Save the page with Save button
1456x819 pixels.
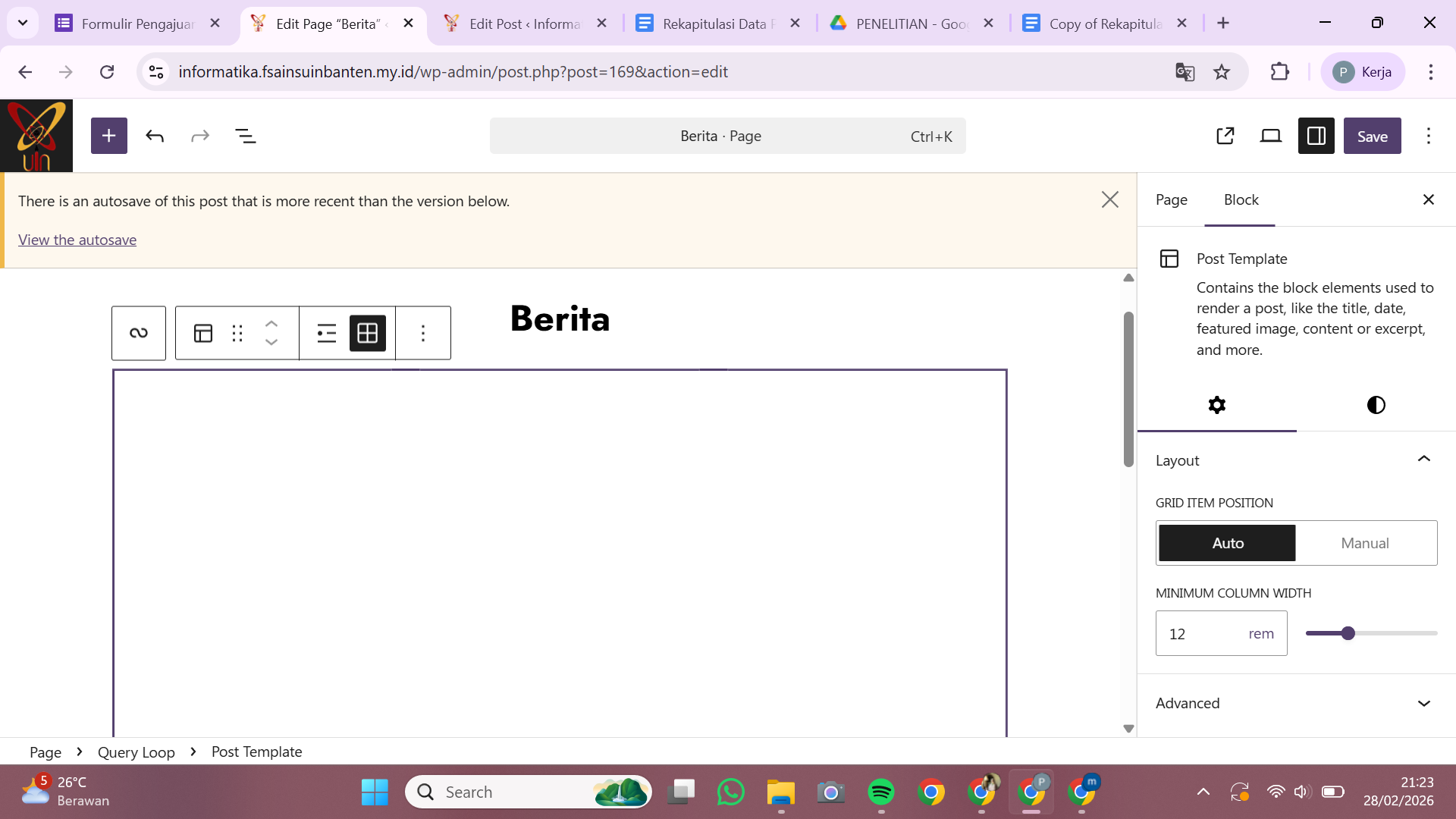[x=1373, y=136]
